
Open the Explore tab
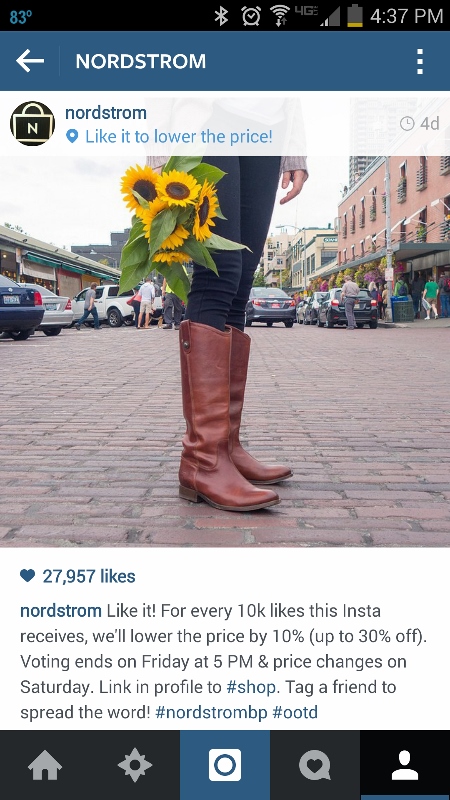[135, 765]
